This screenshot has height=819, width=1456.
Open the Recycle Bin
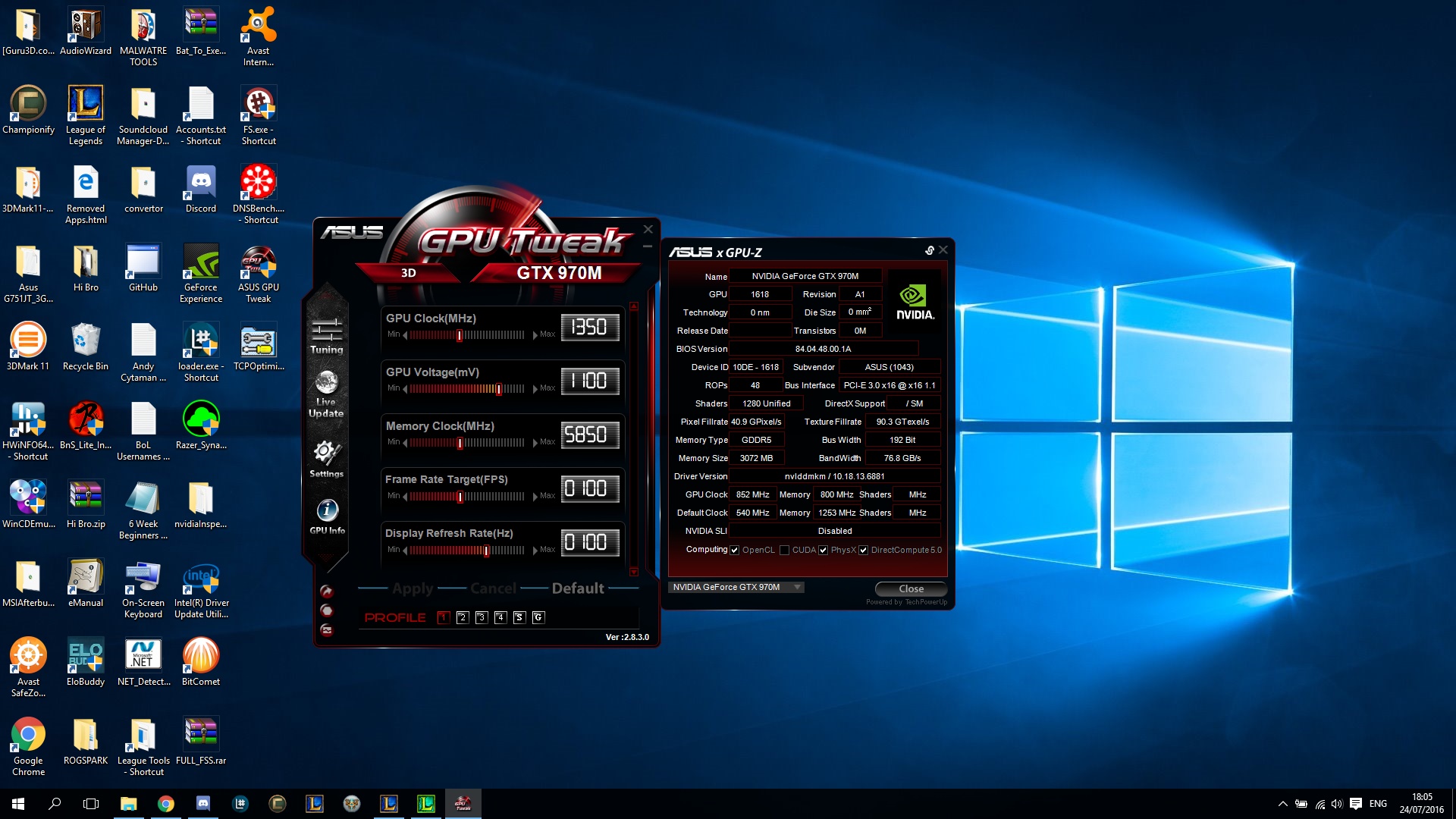tap(86, 347)
